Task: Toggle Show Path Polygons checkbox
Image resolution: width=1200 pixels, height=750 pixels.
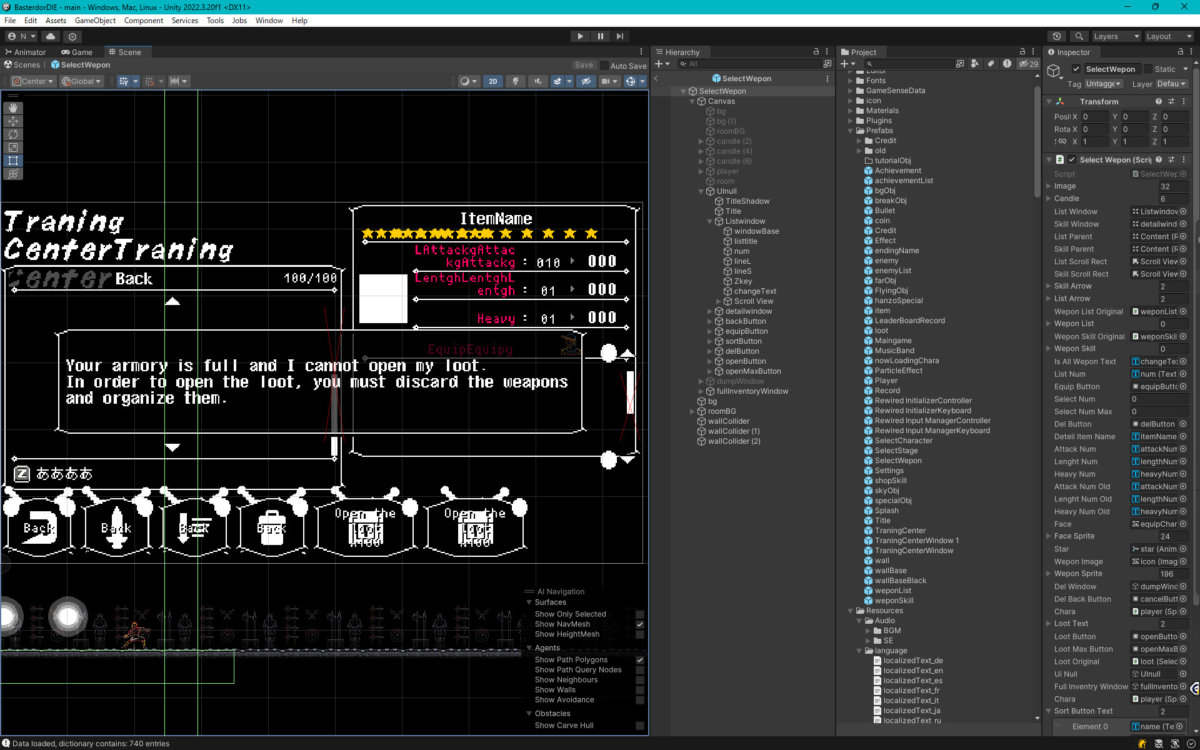Action: coord(640,660)
